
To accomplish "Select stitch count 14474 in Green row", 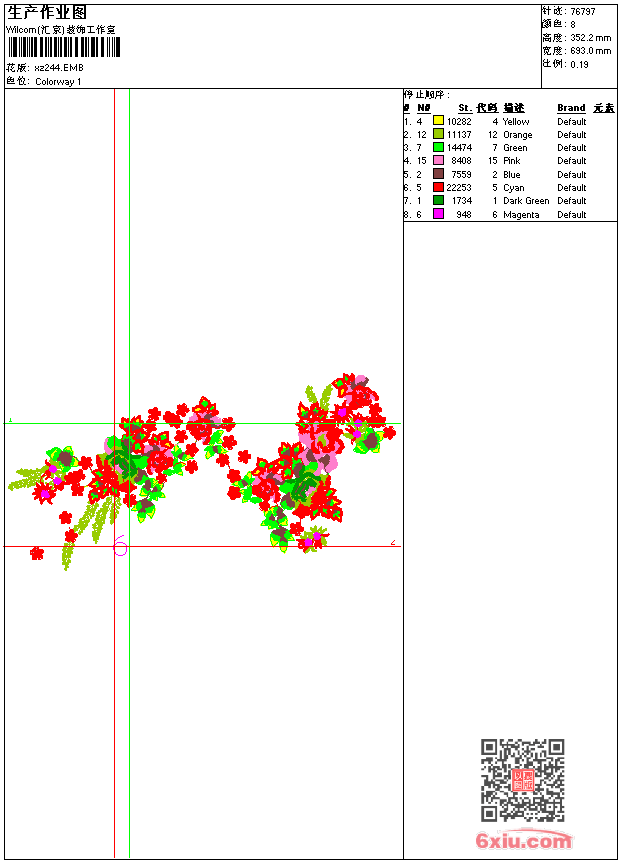I will pos(459,148).
